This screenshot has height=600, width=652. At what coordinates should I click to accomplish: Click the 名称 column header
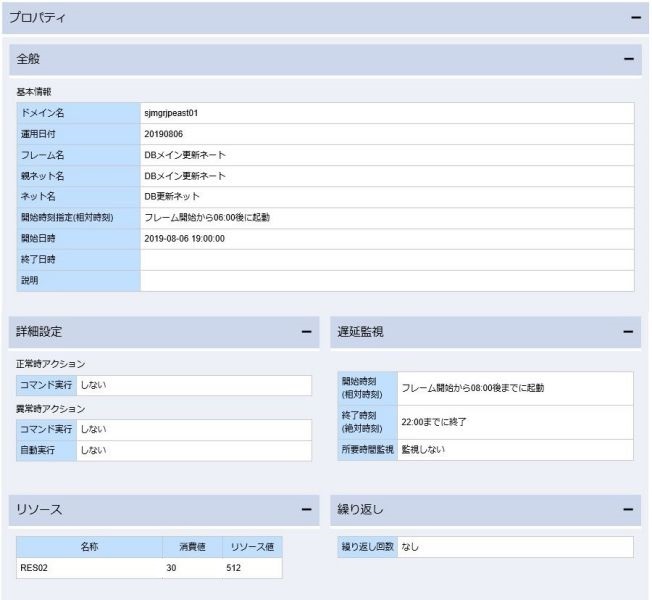click(89, 547)
